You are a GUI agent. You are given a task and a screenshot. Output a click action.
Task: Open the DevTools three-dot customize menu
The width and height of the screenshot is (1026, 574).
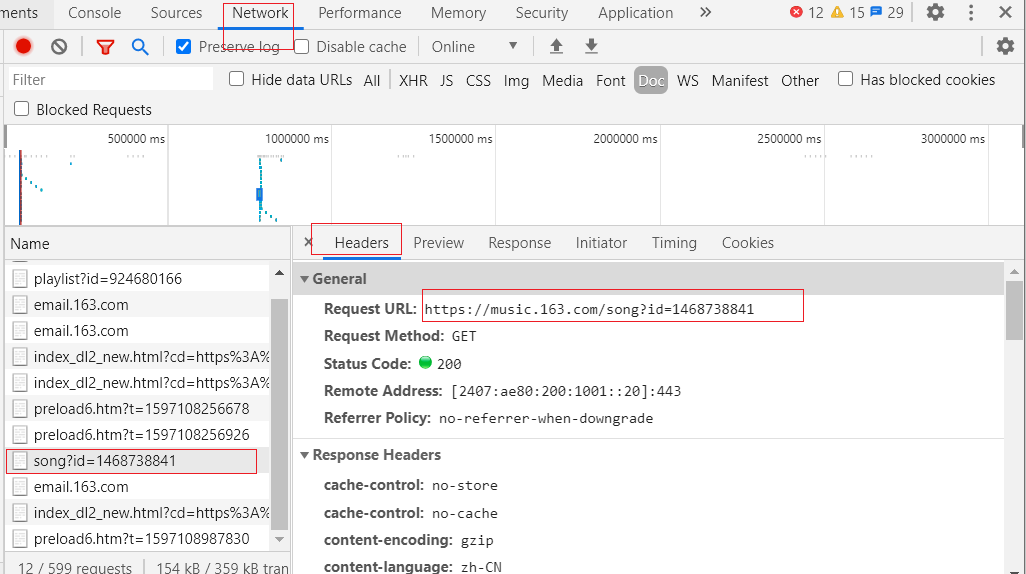tap(971, 13)
